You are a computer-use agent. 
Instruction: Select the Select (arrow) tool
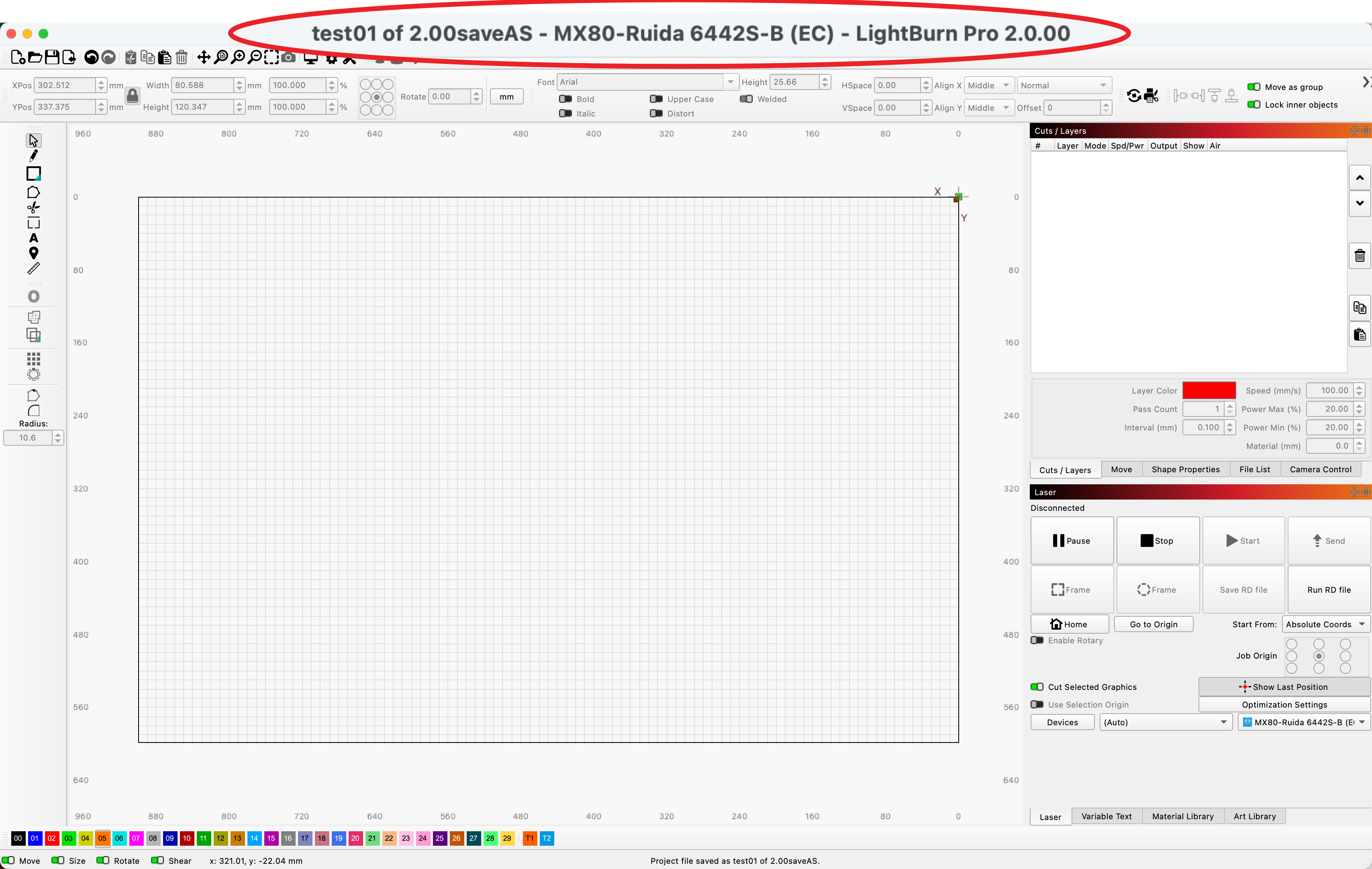click(34, 140)
